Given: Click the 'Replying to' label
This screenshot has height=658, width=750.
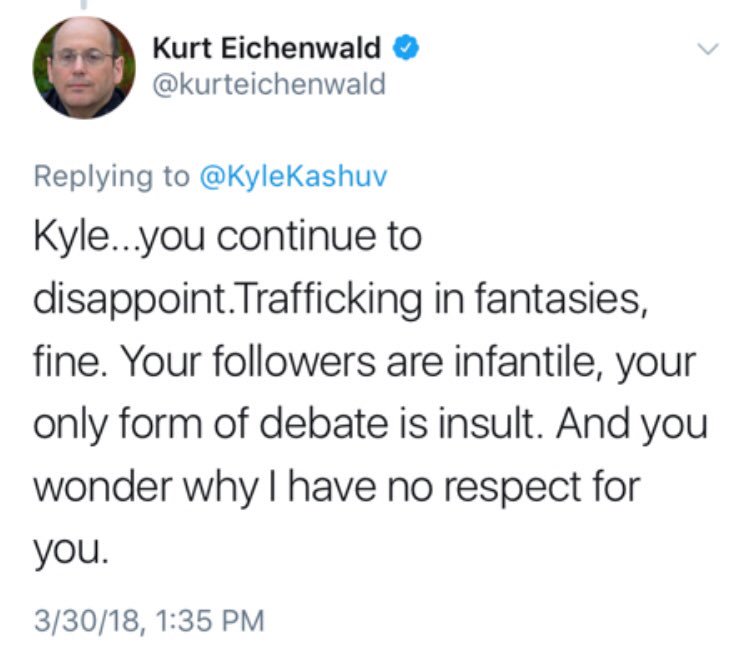Looking at the screenshot, I should pyautogui.click(x=111, y=177).
